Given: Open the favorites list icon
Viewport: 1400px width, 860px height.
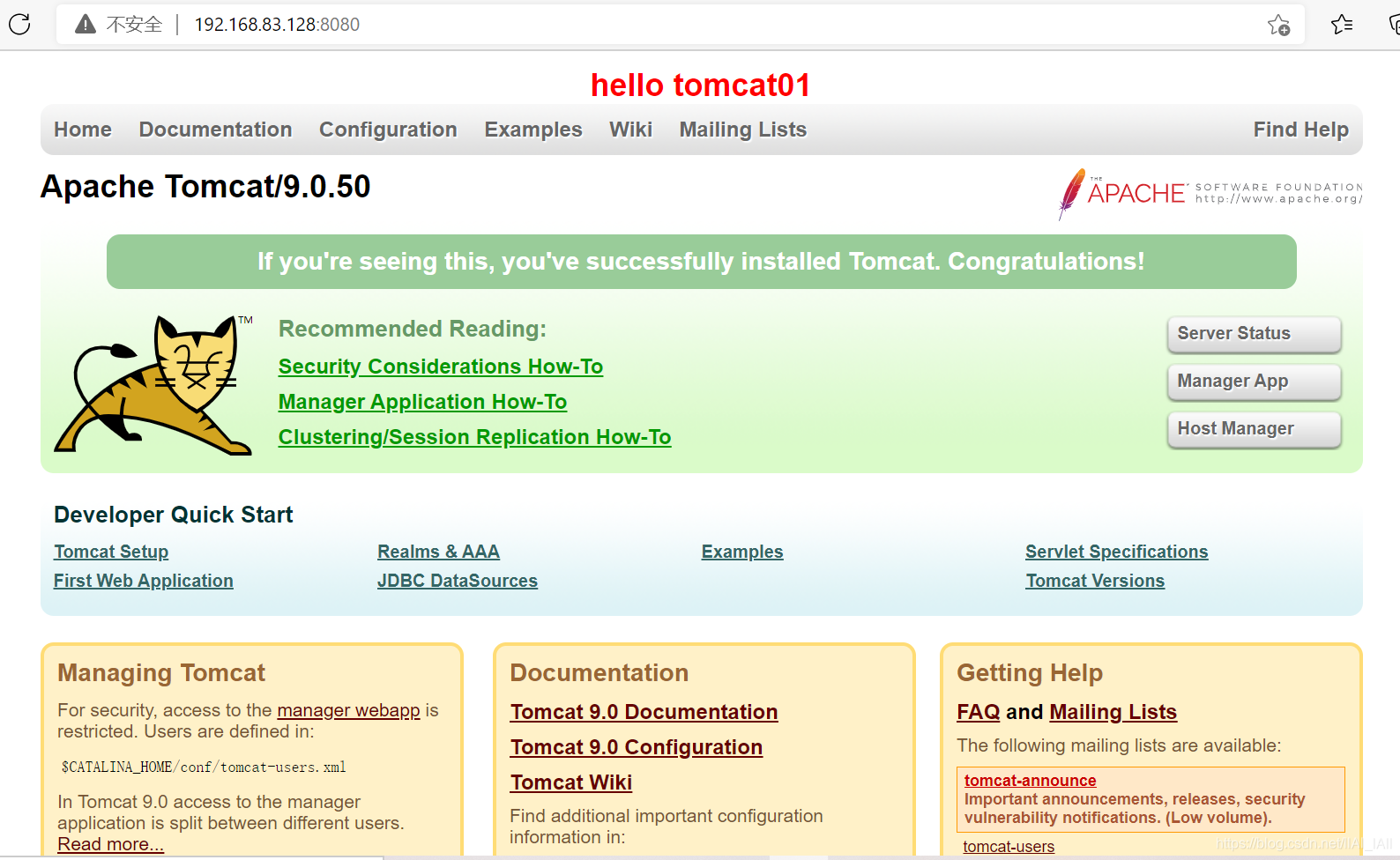Looking at the screenshot, I should 1342,25.
